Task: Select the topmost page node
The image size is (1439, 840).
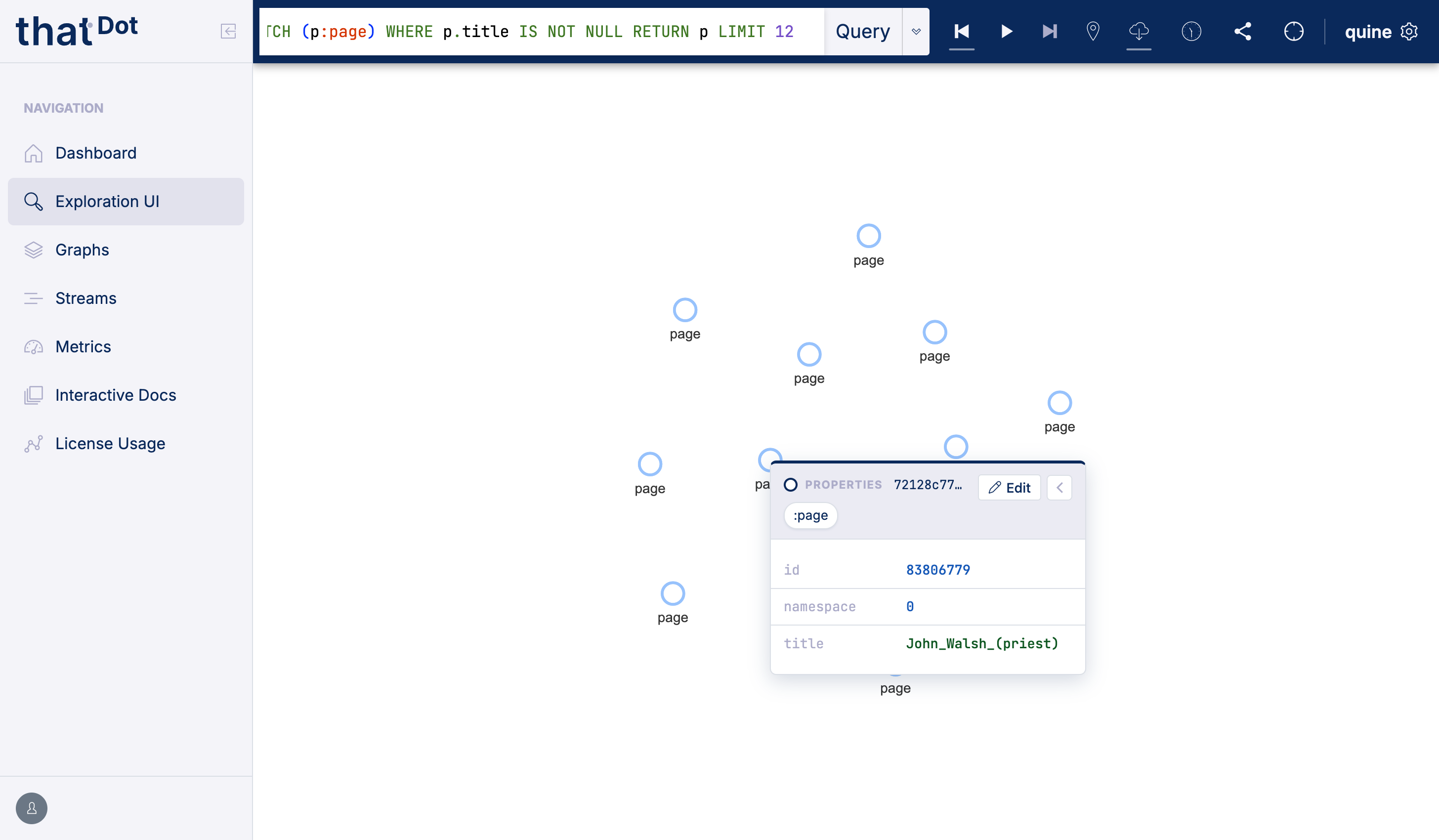Action: pos(869,236)
